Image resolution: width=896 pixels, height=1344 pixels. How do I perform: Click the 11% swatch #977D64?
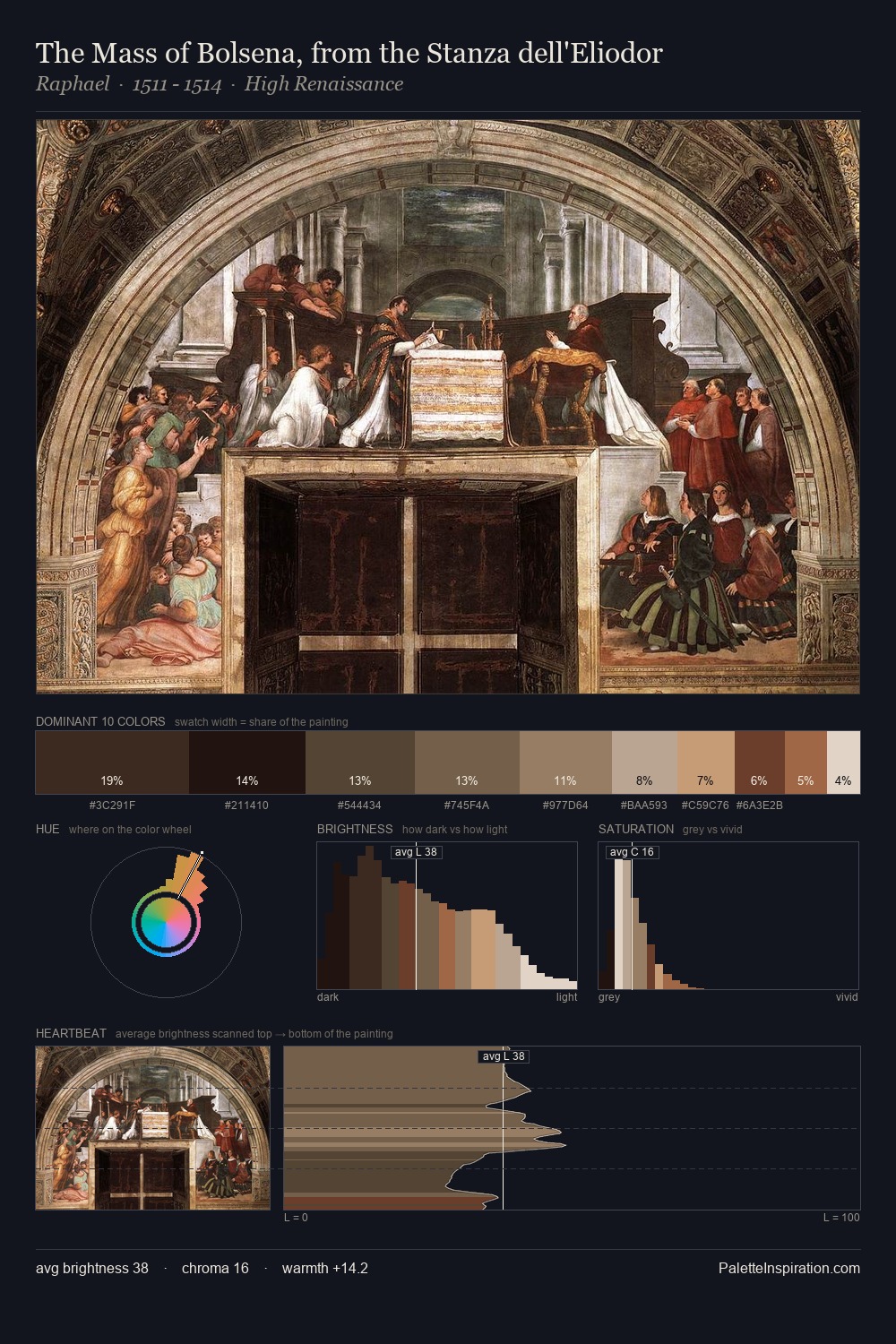coord(565,762)
